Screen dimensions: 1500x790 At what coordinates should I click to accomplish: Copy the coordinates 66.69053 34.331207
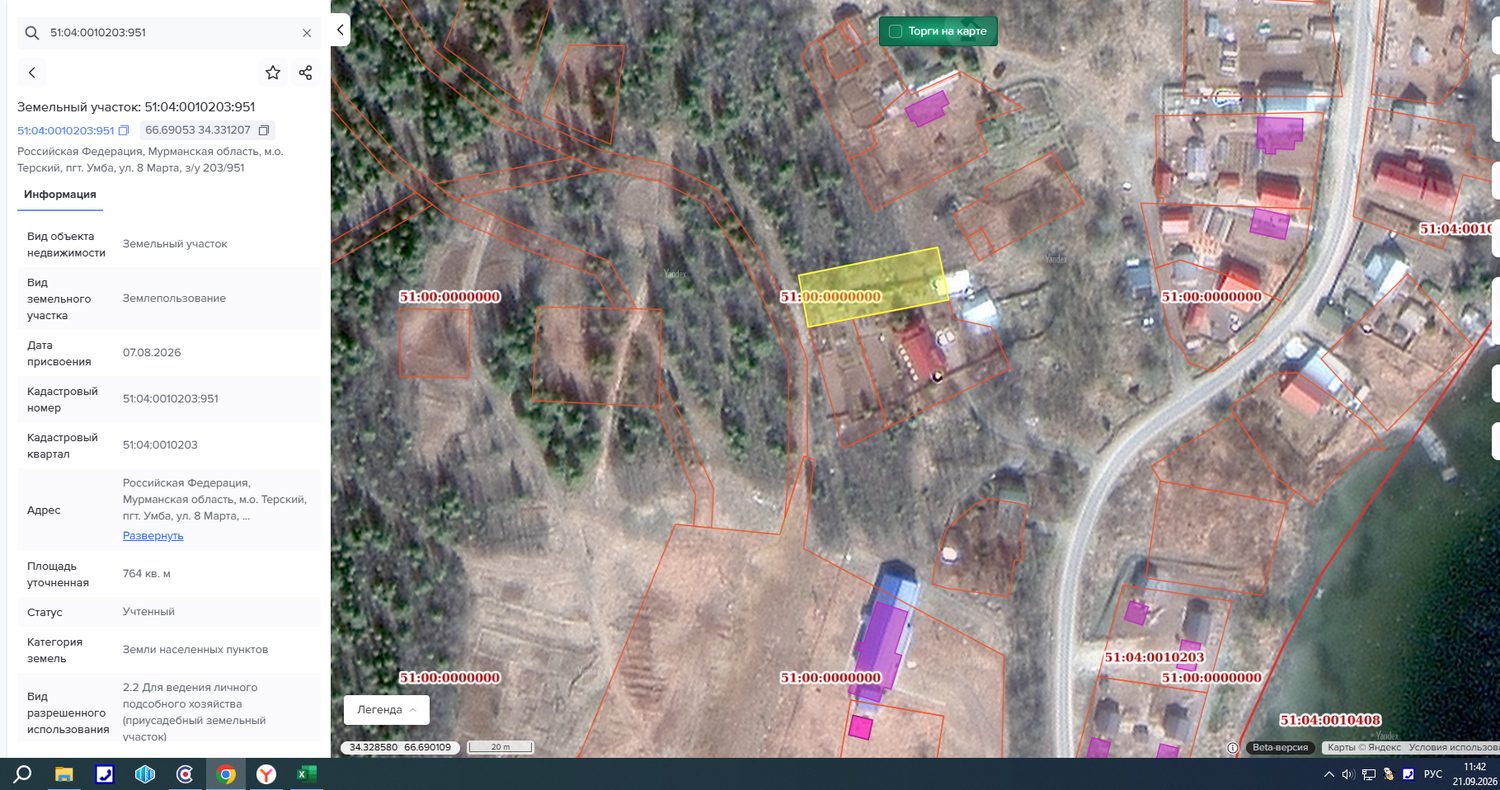(264, 131)
